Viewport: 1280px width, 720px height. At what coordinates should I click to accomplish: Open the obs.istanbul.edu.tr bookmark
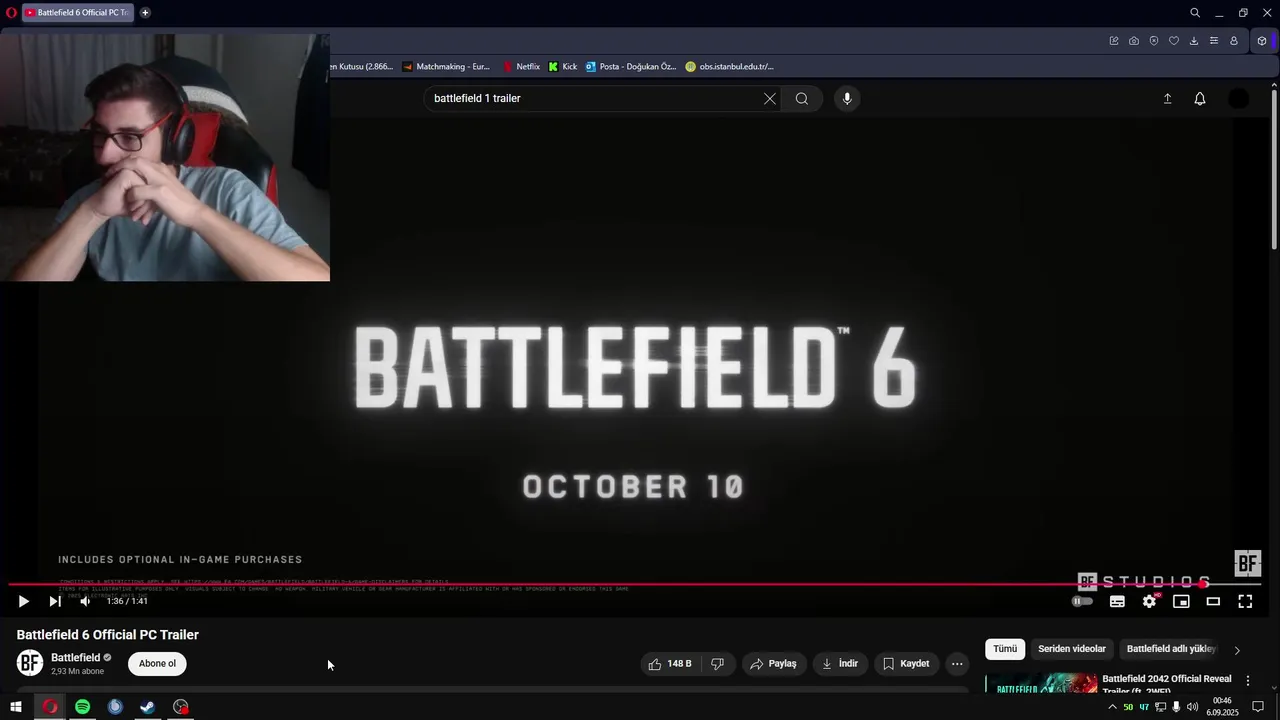[x=729, y=67]
